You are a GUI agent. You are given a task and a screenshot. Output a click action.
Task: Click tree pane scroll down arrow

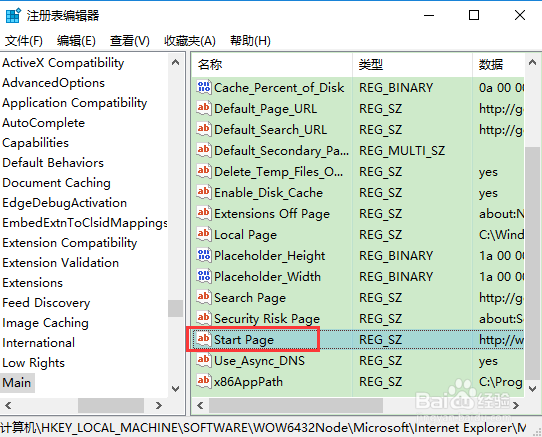(x=176, y=389)
